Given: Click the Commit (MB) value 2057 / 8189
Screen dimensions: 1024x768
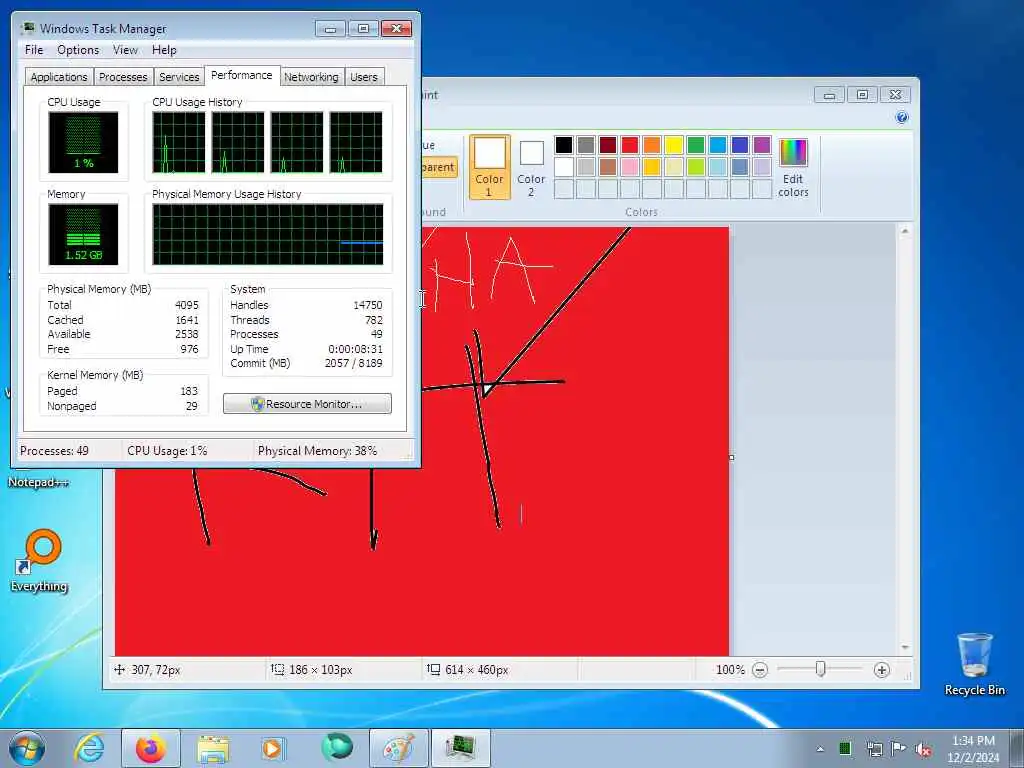Looking at the screenshot, I should (x=353, y=363).
